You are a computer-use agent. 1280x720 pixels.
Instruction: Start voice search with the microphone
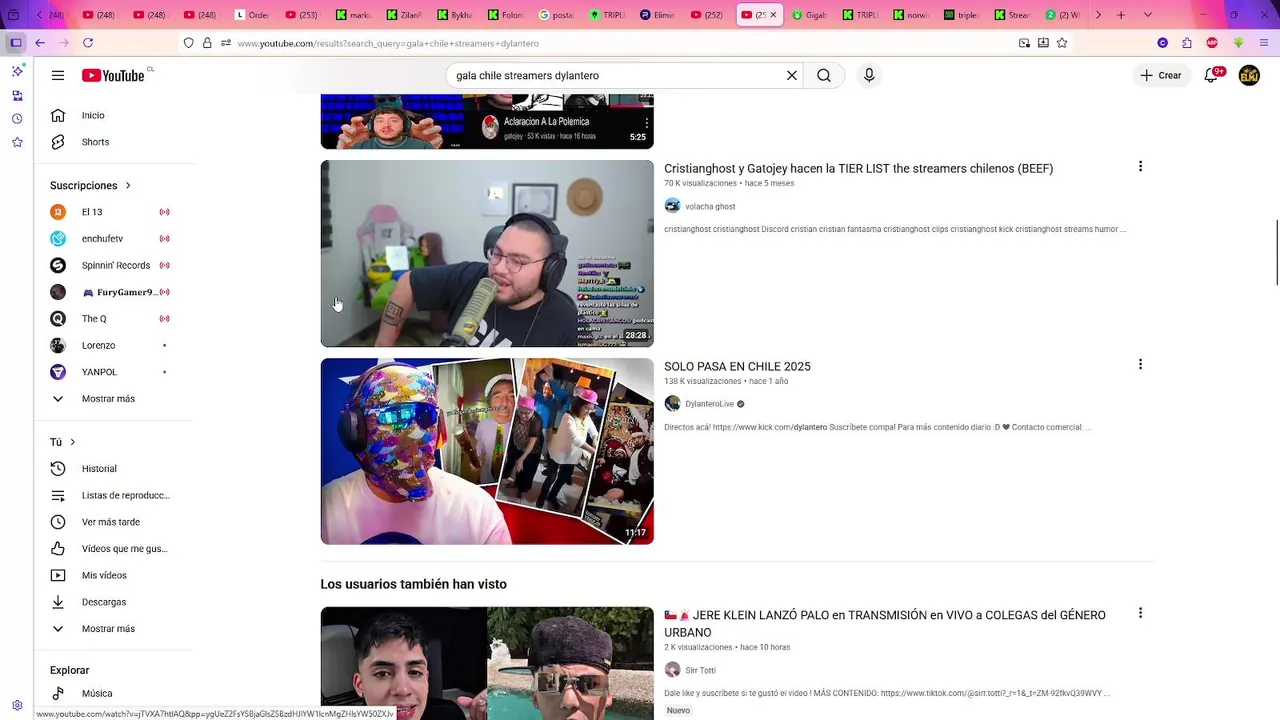pyautogui.click(x=869, y=75)
